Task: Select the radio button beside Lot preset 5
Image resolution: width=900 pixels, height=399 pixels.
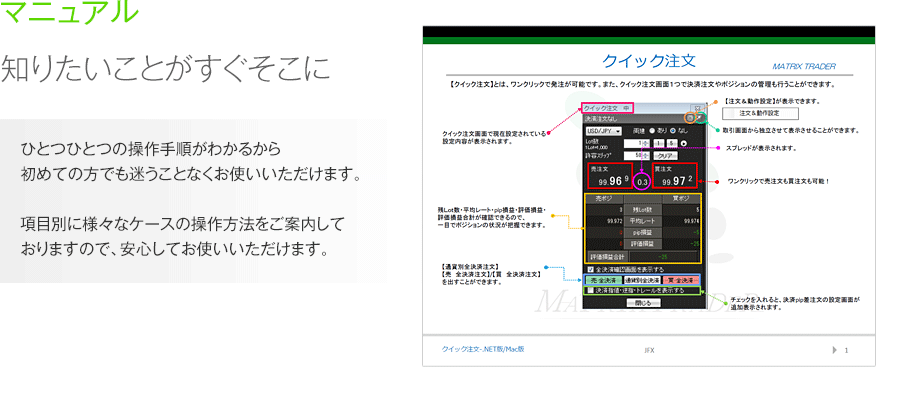Action: (684, 144)
